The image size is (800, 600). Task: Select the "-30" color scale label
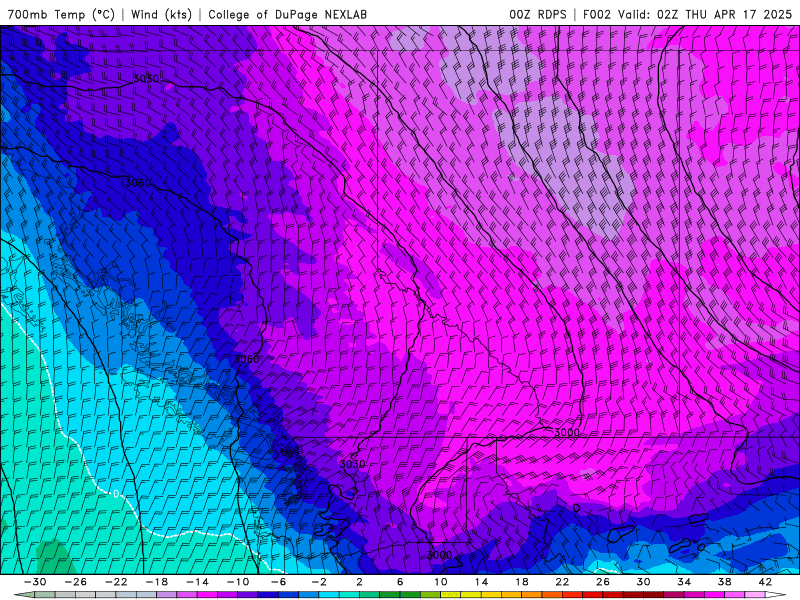click(35, 582)
